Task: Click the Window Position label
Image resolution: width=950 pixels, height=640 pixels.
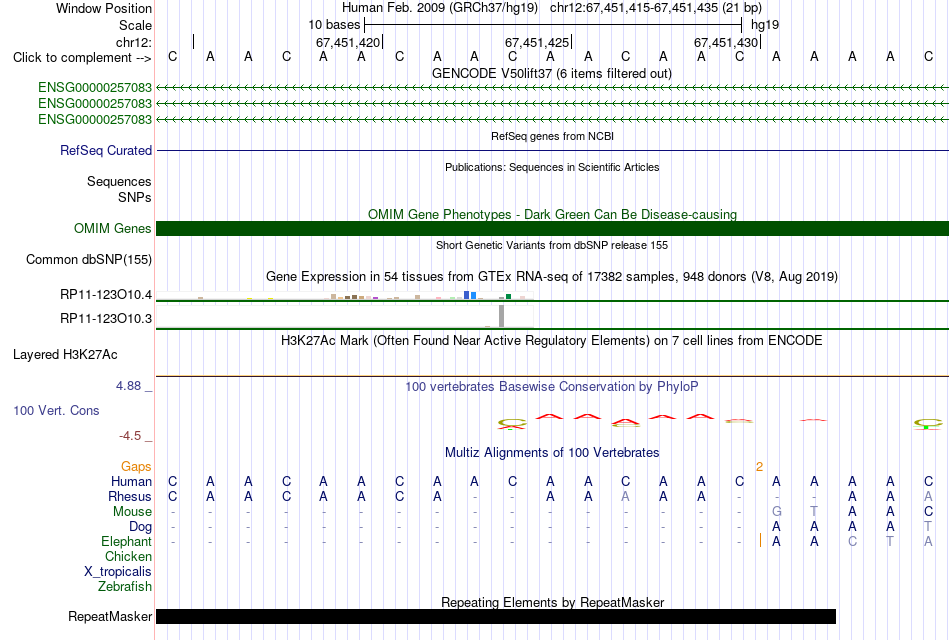Action: pyautogui.click(x=104, y=8)
